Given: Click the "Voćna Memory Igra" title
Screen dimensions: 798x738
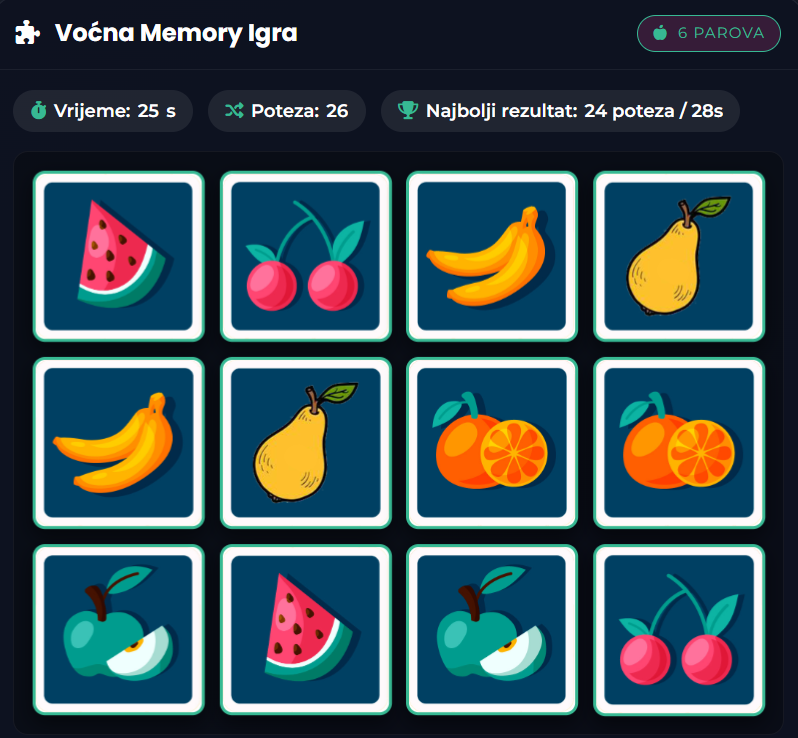Looking at the screenshot, I should [x=176, y=33].
